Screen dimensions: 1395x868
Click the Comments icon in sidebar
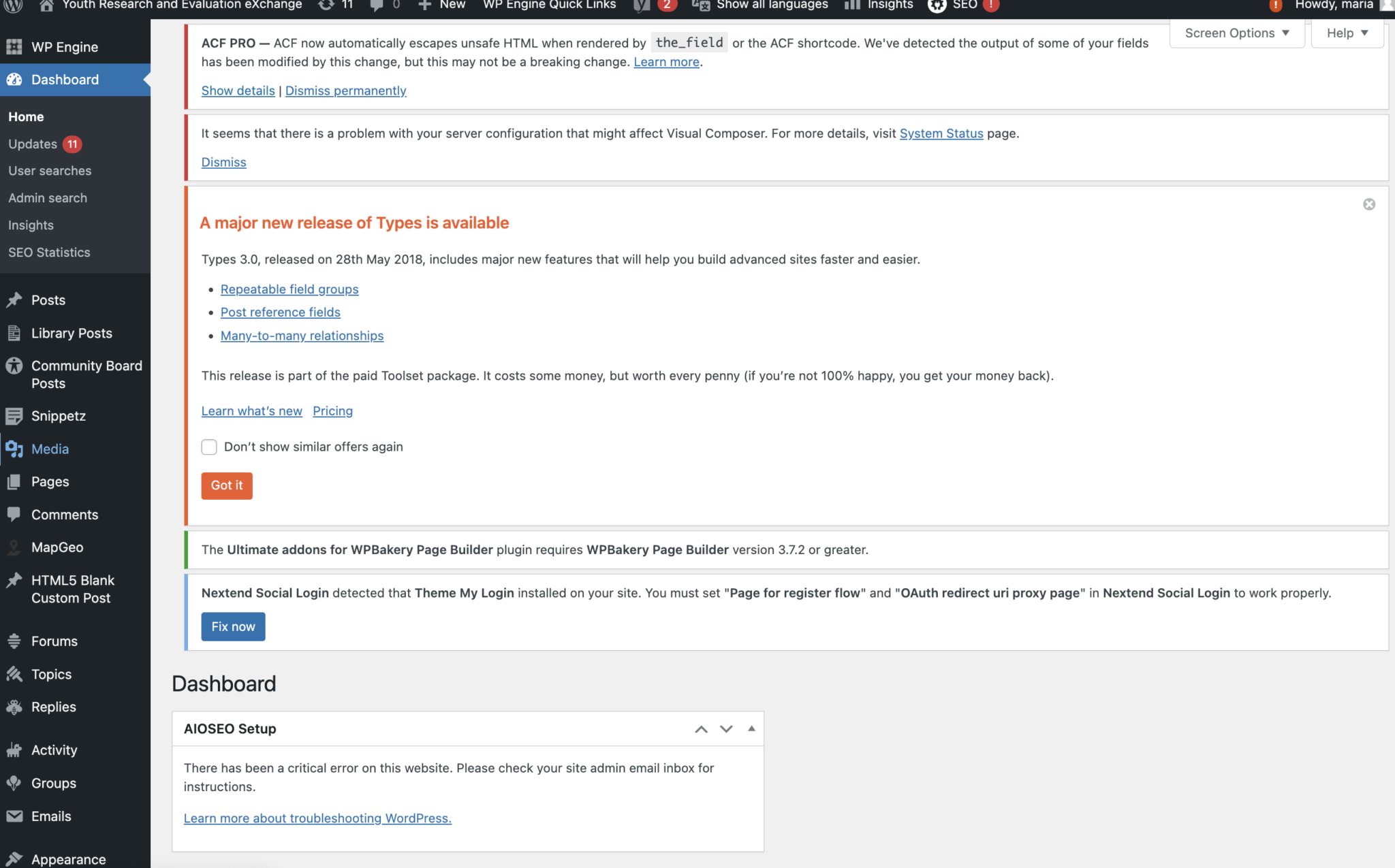pos(14,515)
